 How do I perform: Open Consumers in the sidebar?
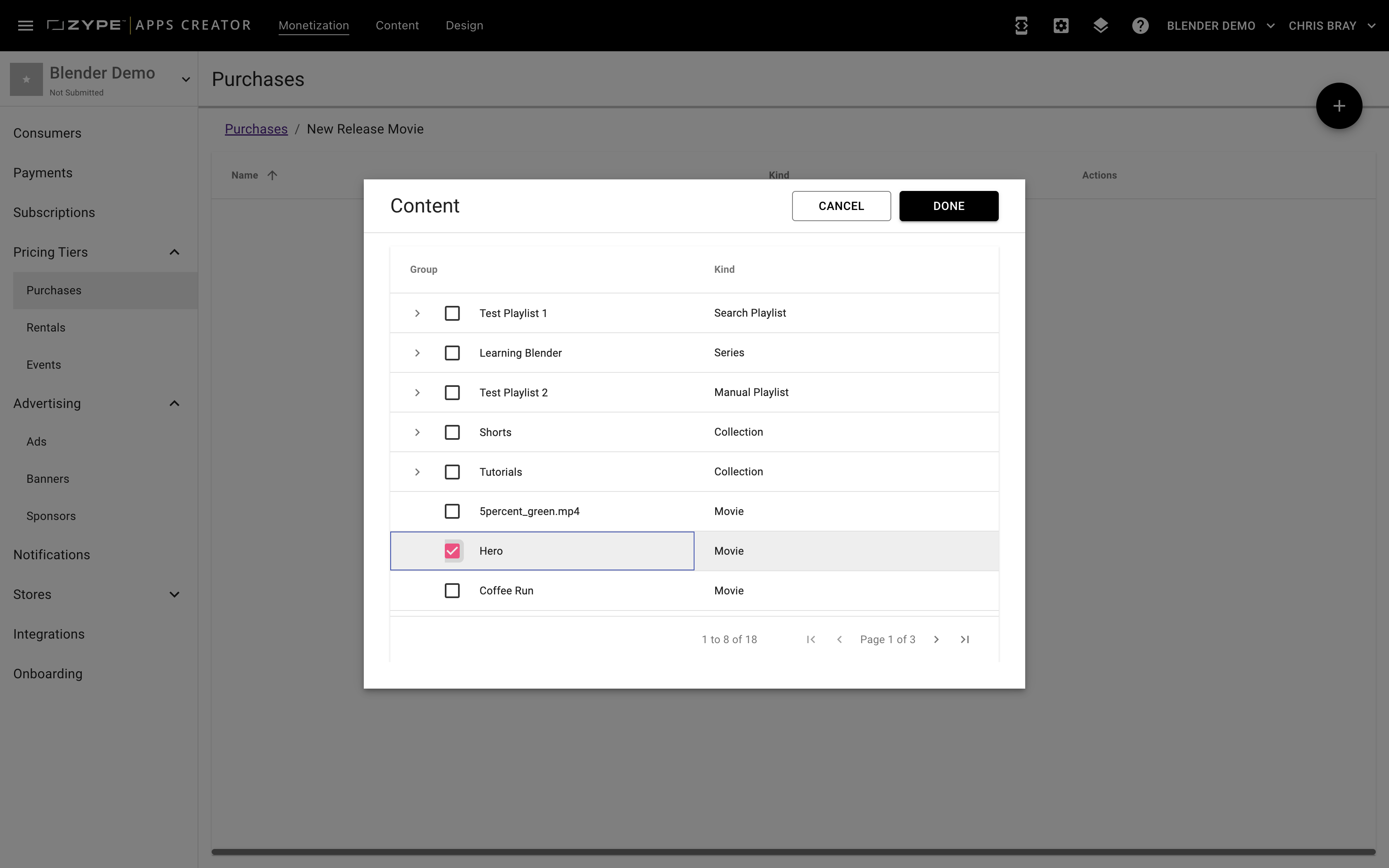[x=47, y=133]
